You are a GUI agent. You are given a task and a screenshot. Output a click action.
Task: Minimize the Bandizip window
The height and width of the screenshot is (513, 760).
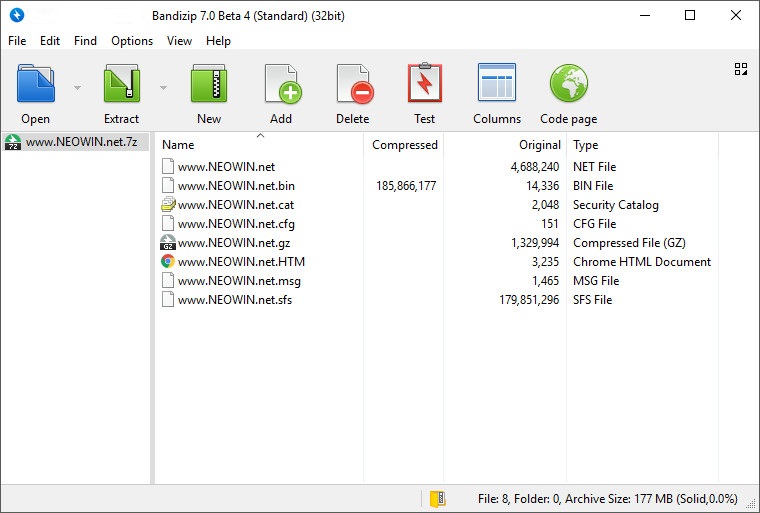coord(645,16)
